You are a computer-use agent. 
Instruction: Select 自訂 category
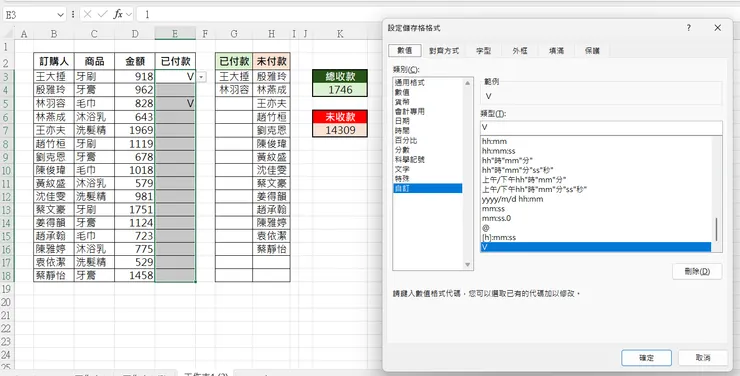pos(428,188)
